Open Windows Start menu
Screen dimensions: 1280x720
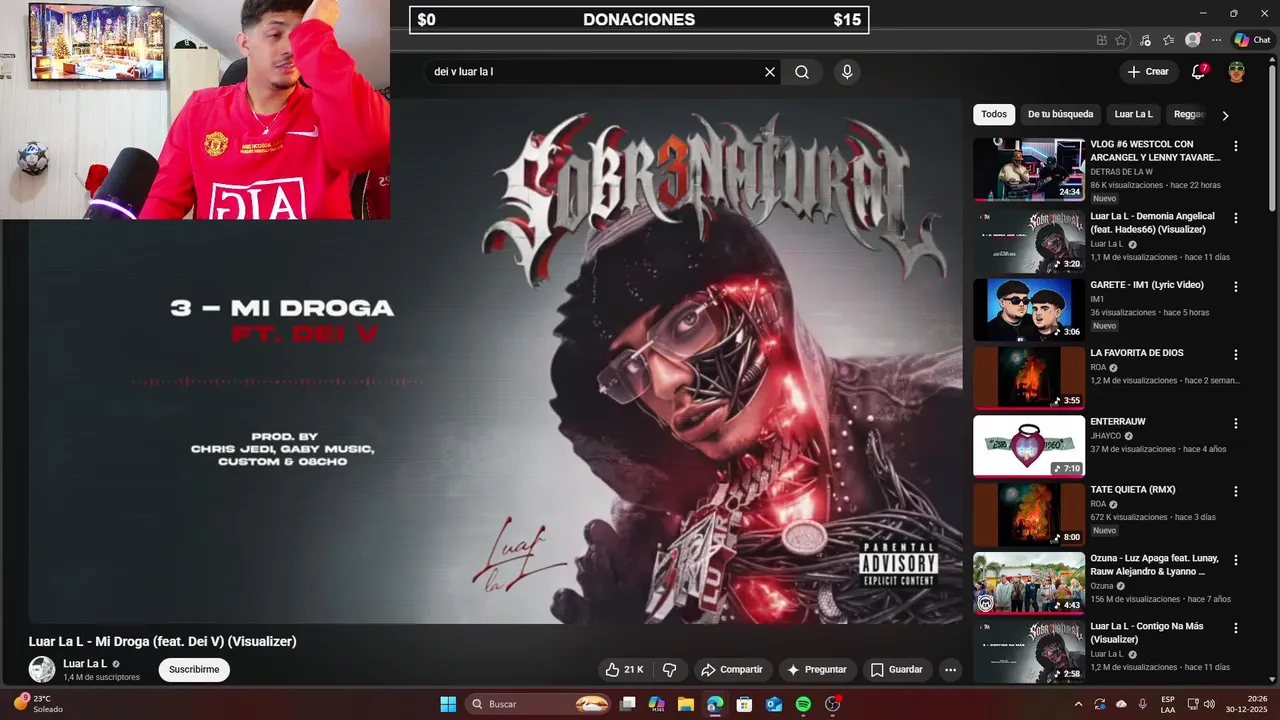click(448, 704)
